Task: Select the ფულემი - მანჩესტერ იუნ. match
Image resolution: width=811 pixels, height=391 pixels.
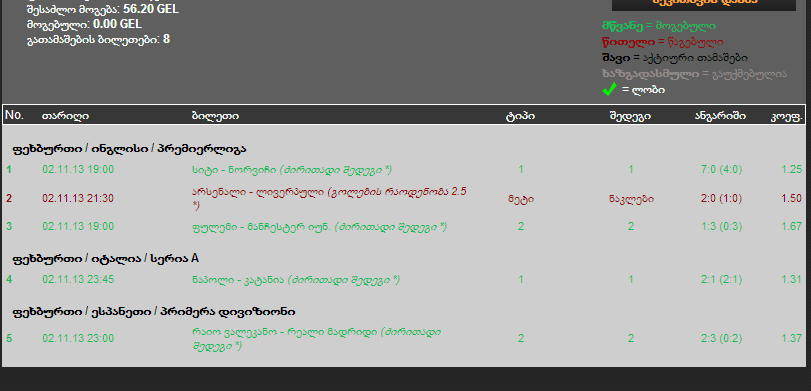Action: pyautogui.click(x=404, y=227)
